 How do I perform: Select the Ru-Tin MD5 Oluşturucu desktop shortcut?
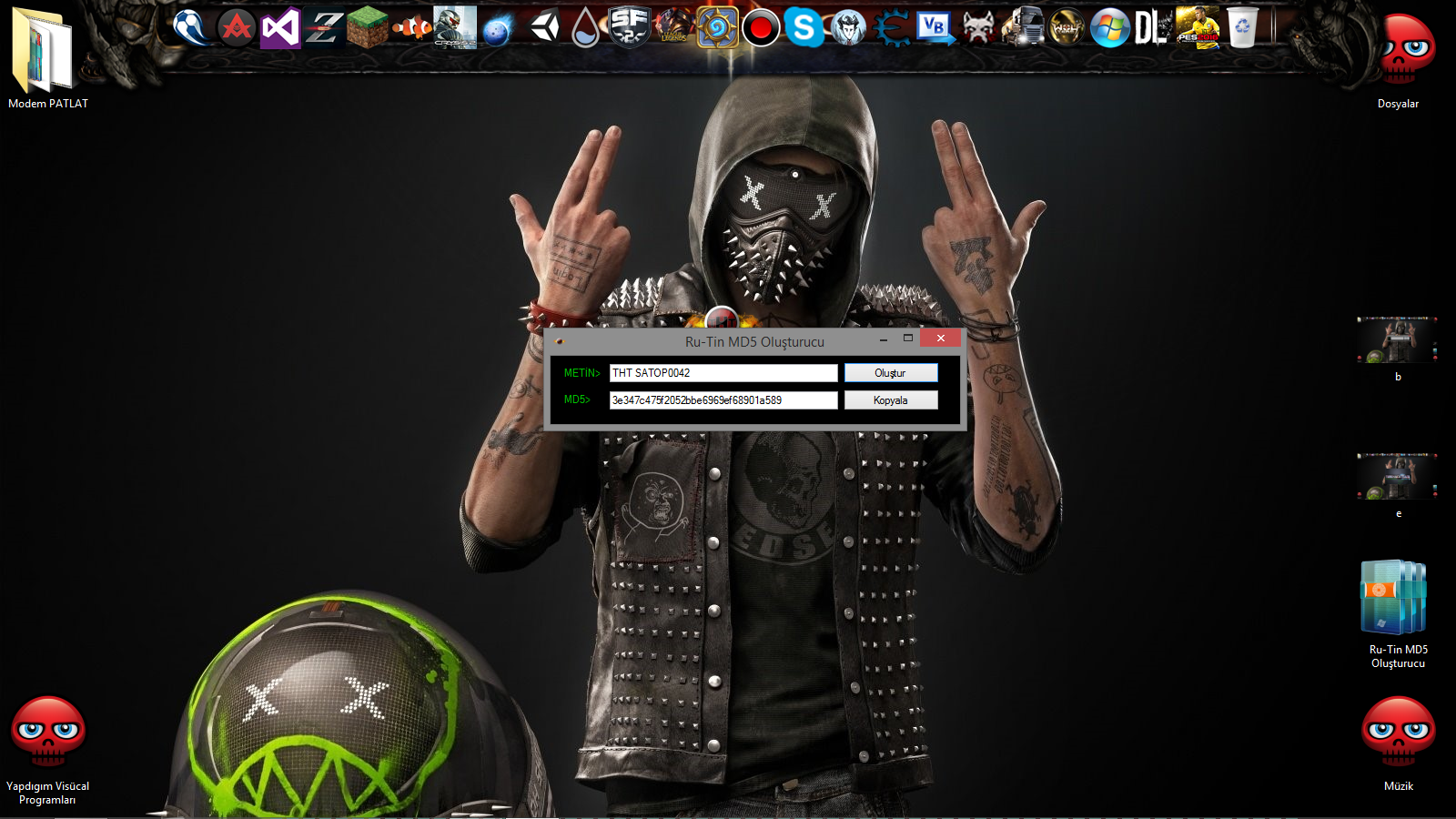1399,615
